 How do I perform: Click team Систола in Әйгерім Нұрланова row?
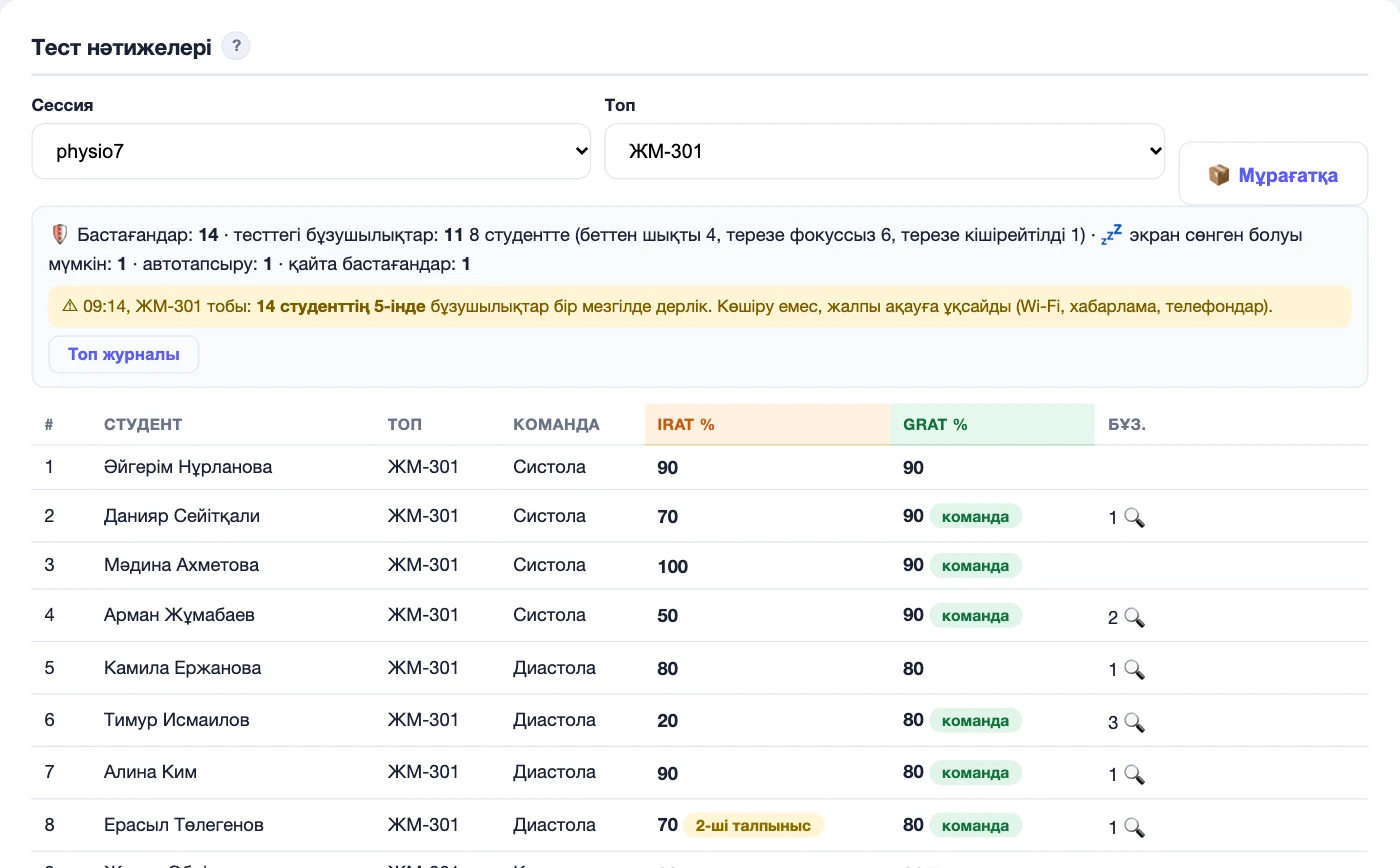point(549,467)
